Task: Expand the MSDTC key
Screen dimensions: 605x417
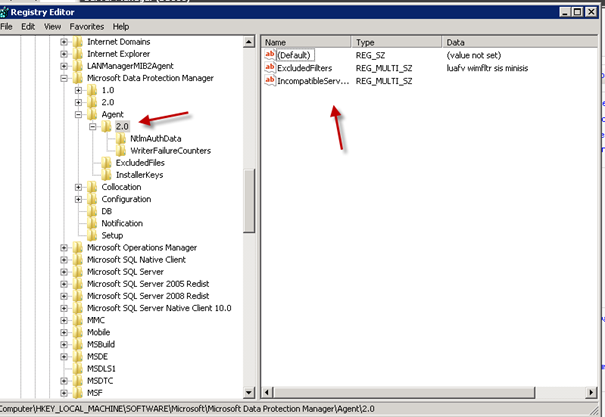Action: [x=64, y=381]
